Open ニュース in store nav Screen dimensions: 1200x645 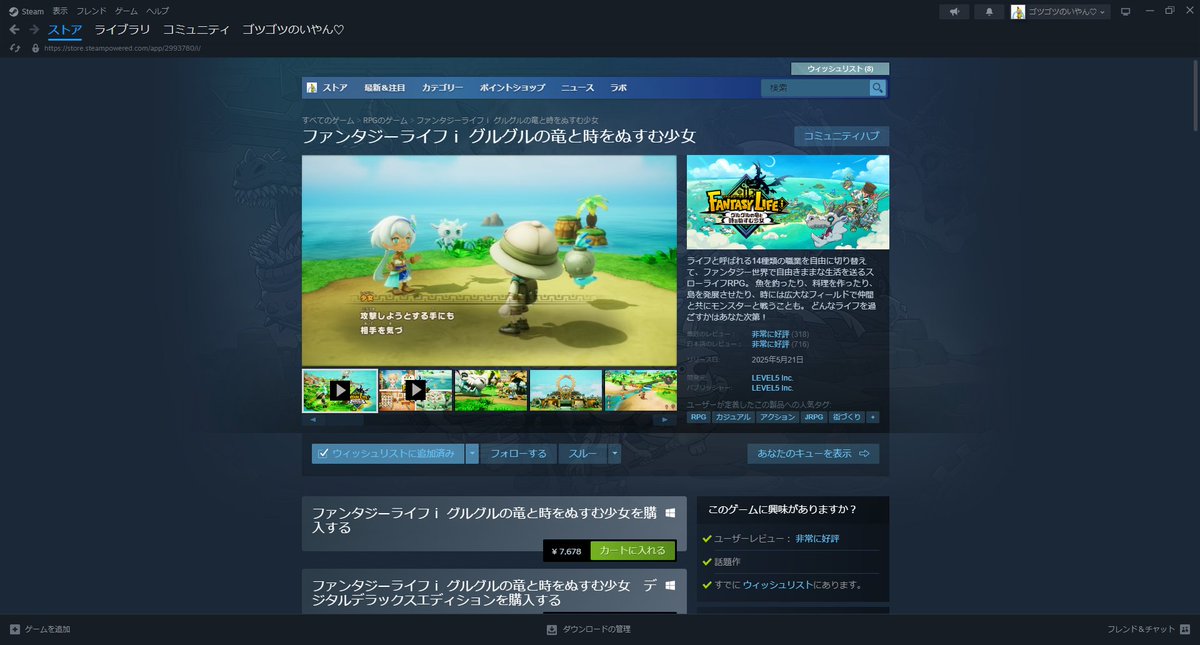pos(577,88)
